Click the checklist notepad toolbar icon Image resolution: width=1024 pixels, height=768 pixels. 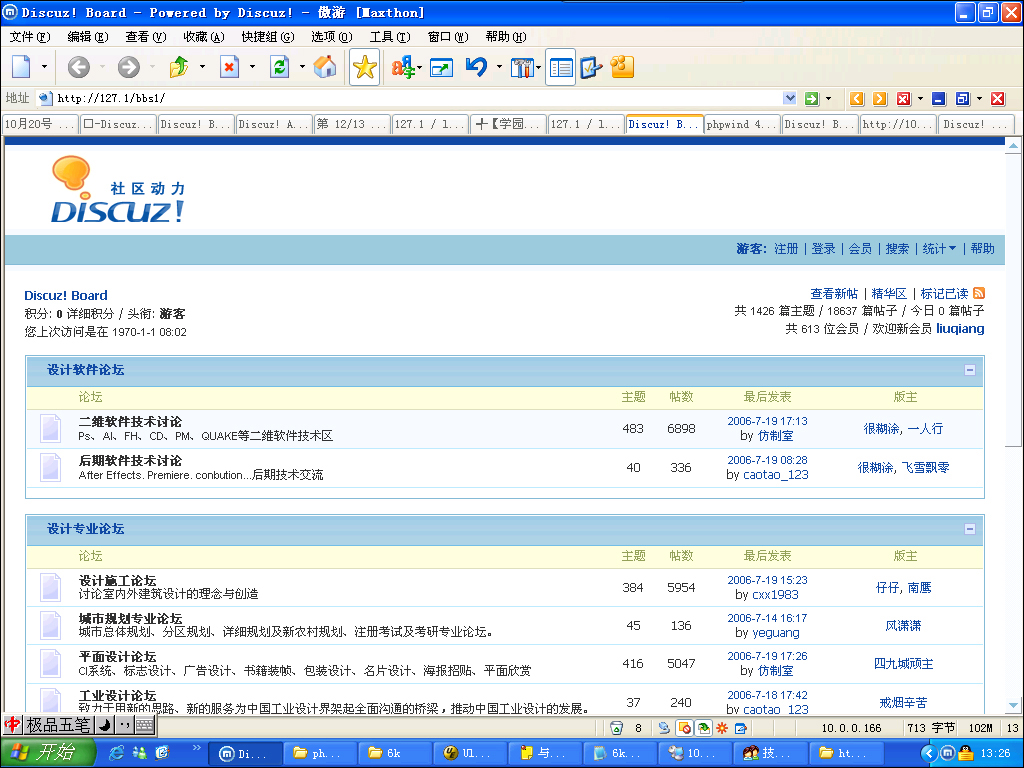590,67
